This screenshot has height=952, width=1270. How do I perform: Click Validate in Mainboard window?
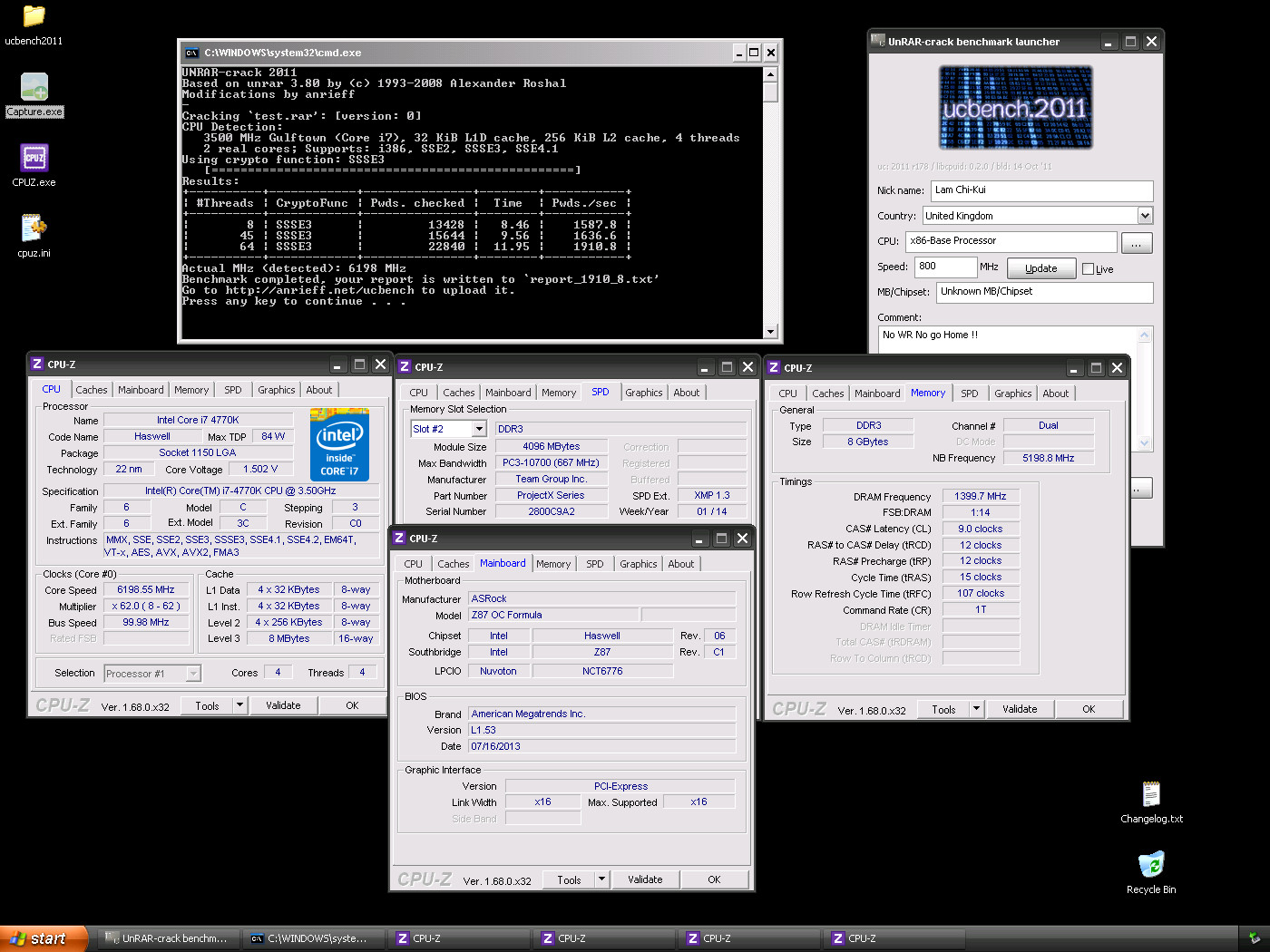(645, 879)
